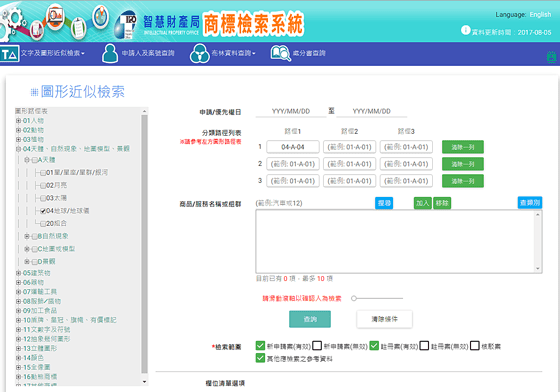Click the green 加入 button
The image size is (560, 392).
(422, 203)
